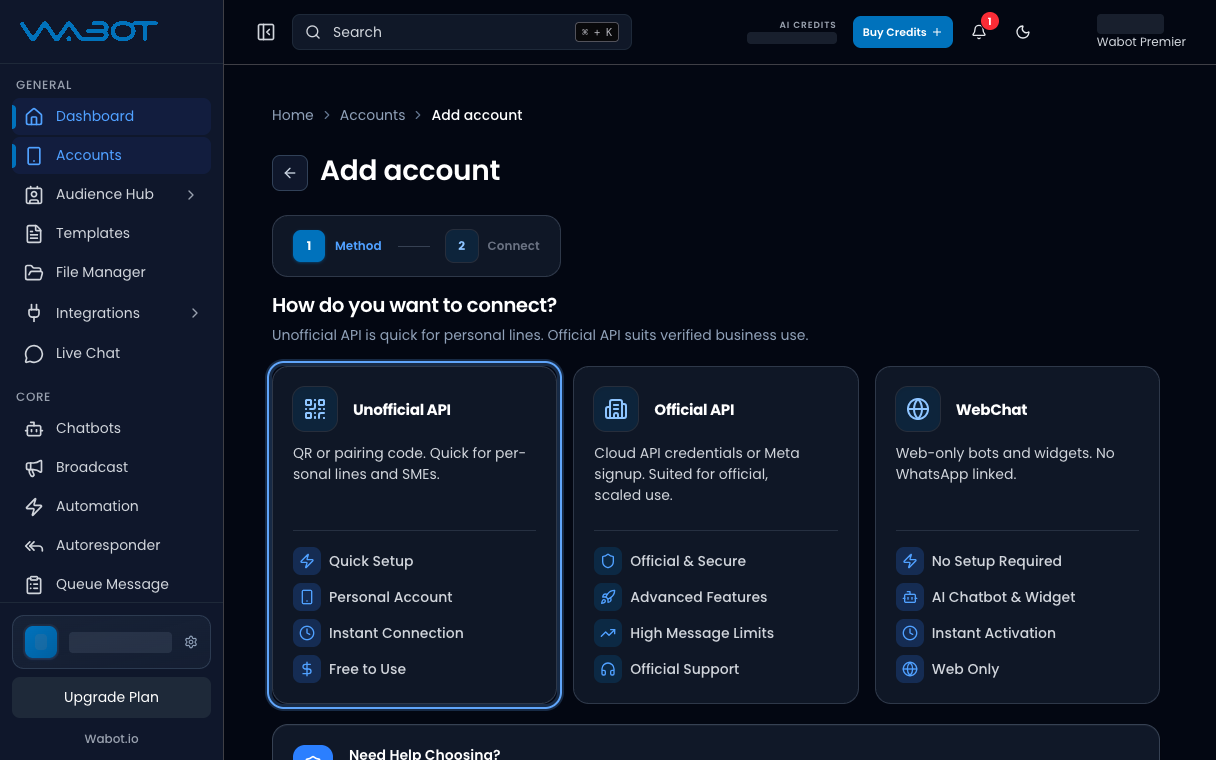1216x760 pixels.
Task: Click the Advanced Features rocket icon
Action: click(608, 597)
